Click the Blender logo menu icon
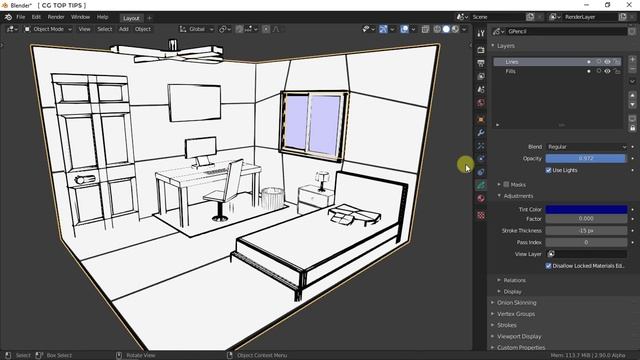640x360 pixels. (8, 17)
